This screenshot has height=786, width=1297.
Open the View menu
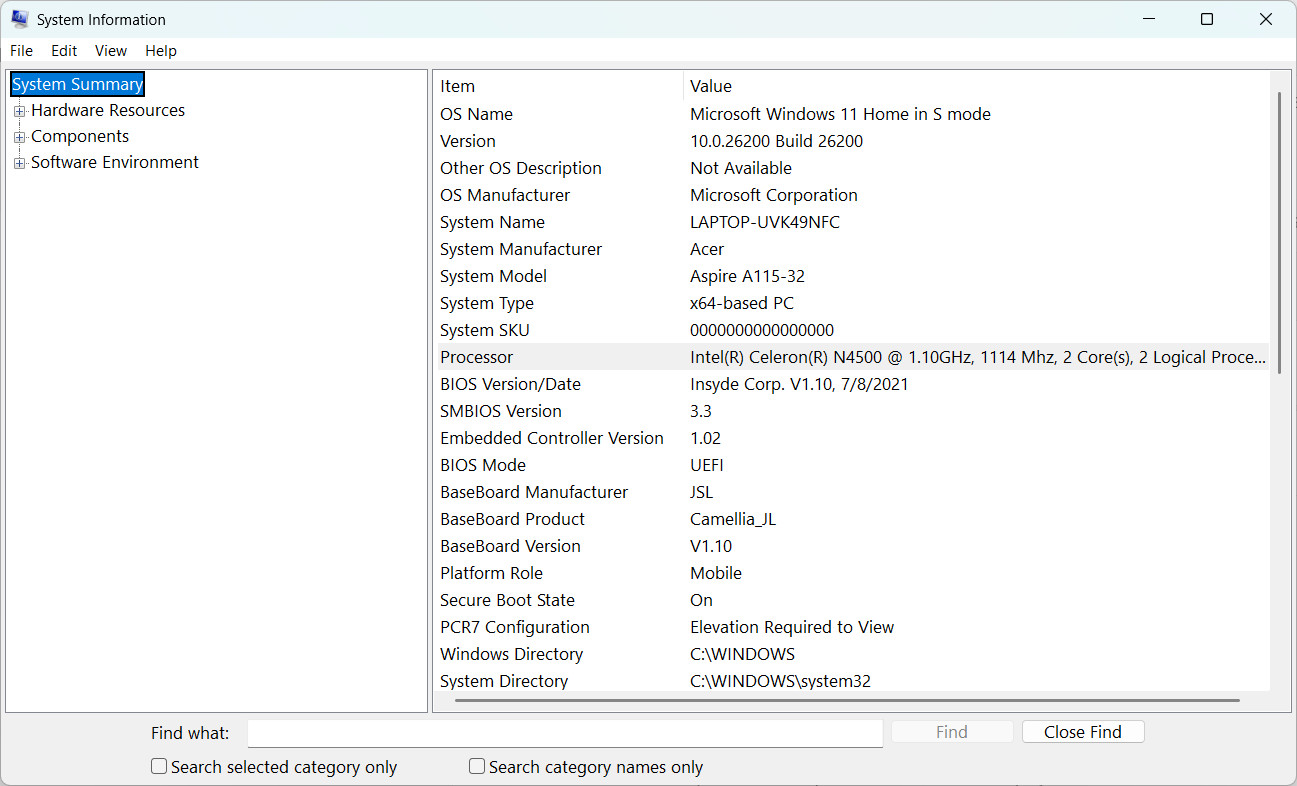pyautogui.click(x=111, y=51)
